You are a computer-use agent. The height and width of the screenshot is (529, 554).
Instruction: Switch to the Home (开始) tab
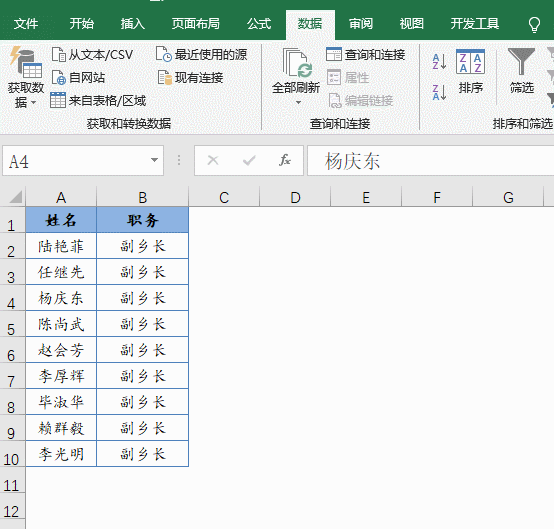pos(82,24)
